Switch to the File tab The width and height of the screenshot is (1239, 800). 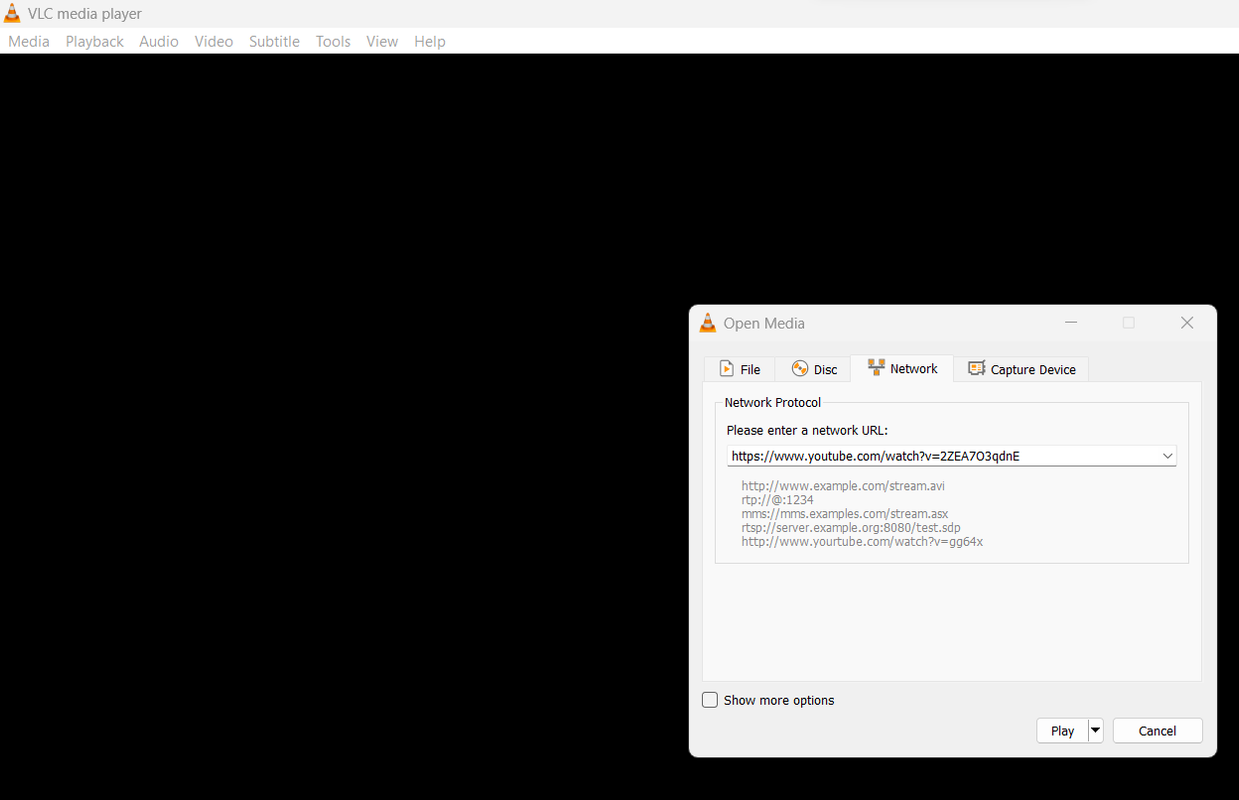click(x=740, y=369)
